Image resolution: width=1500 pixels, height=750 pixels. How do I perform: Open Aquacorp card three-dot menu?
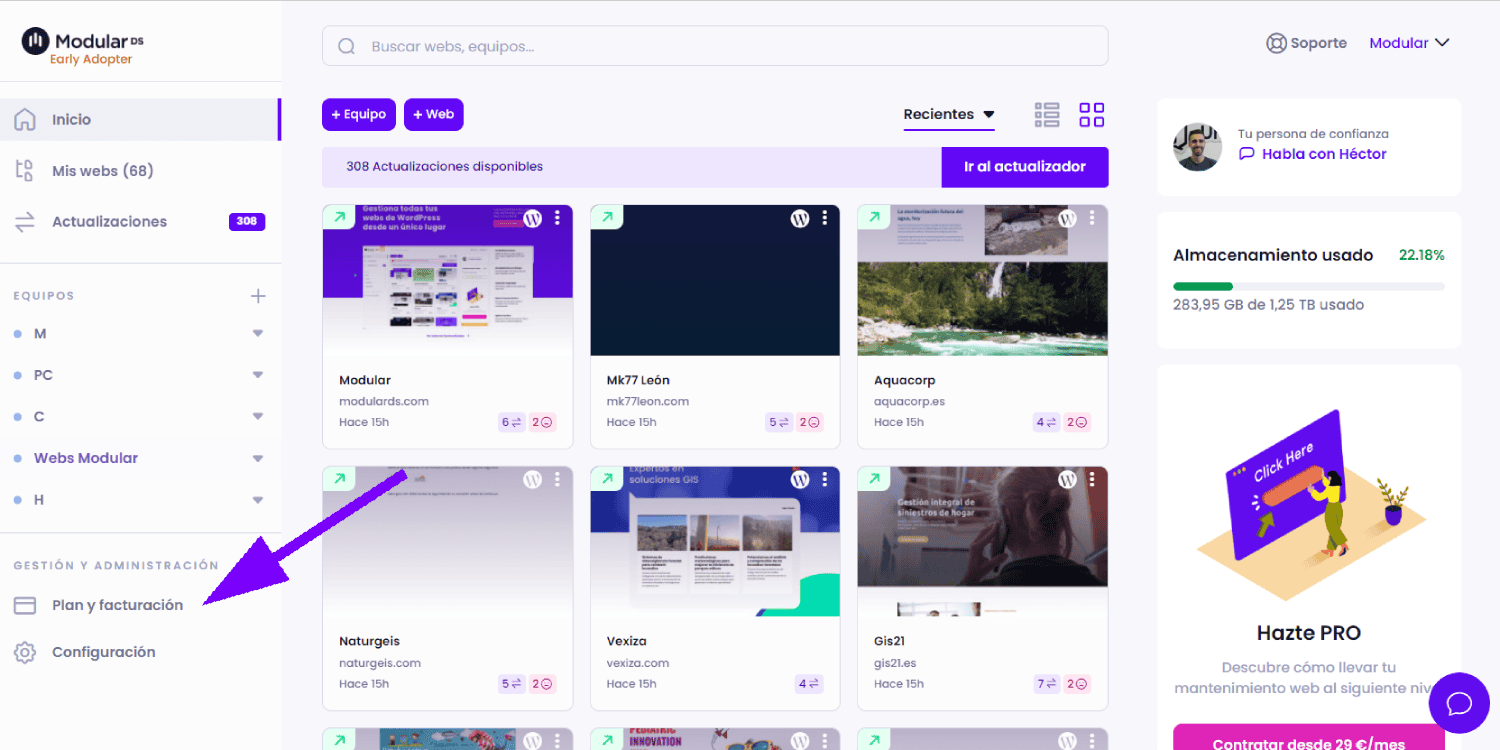coord(1092,218)
